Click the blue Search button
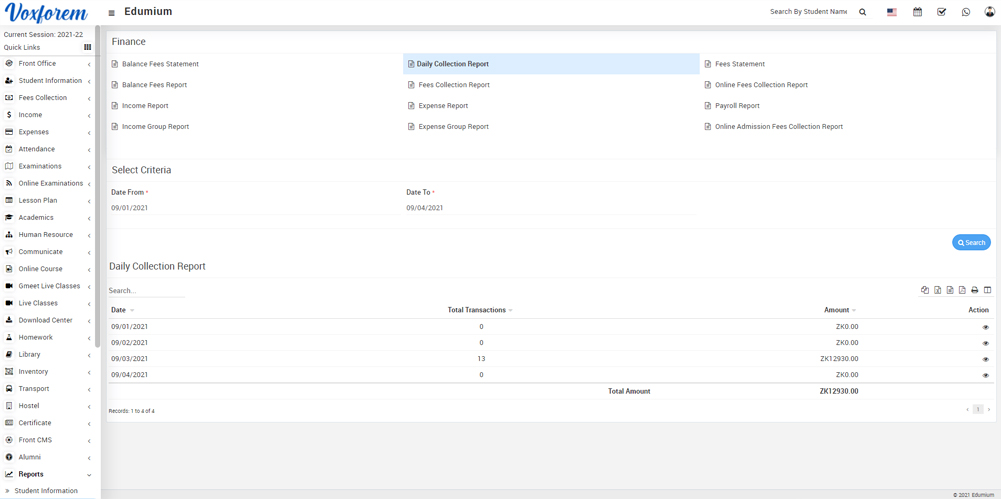 click(x=971, y=243)
